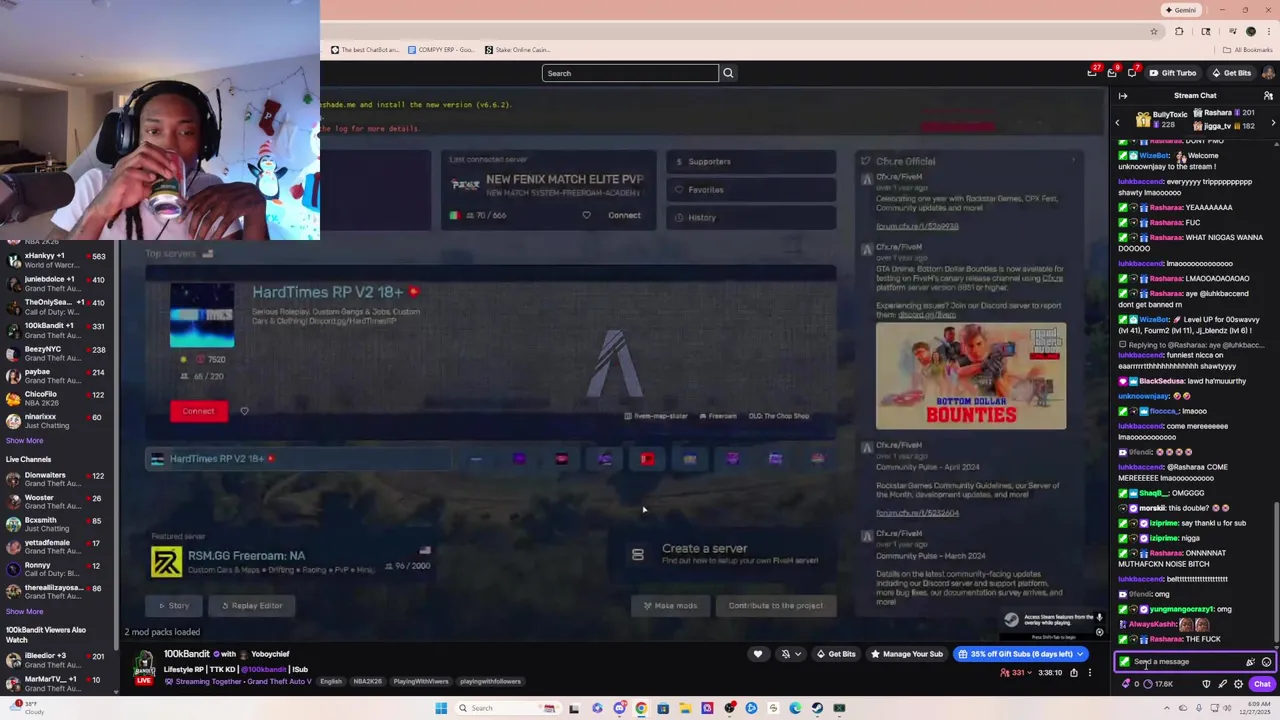
Task: Open Manage Your Sub button
Action: click(907, 654)
